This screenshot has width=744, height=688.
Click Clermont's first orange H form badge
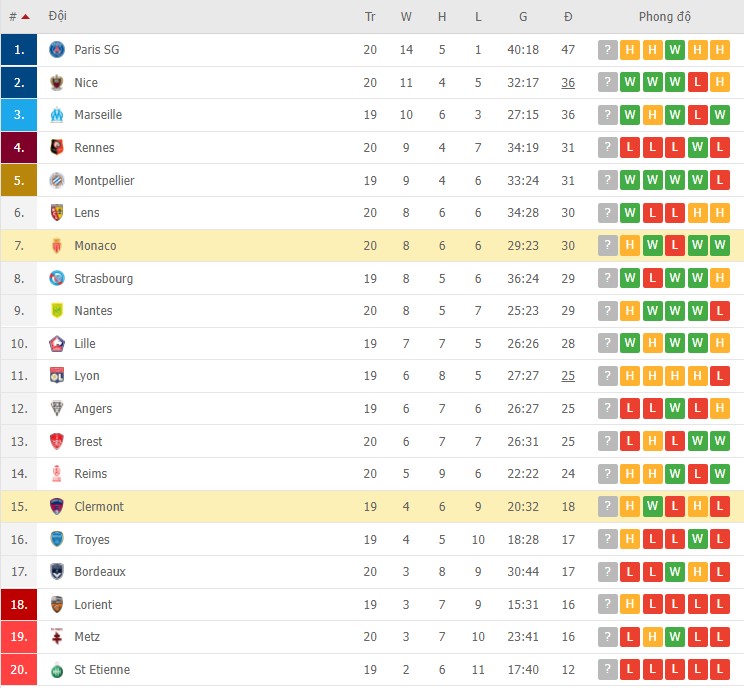coord(630,507)
